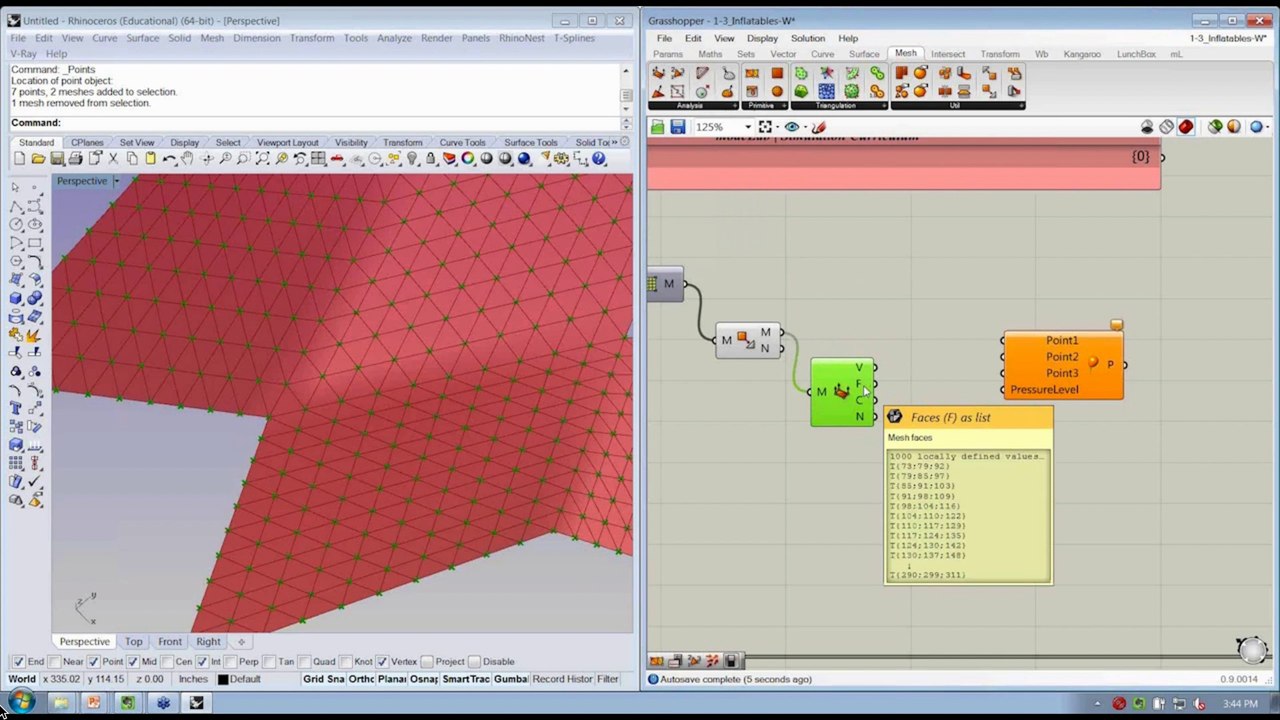Screen dimensions: 1280x720
Task: Toggle the Project osnap checkbox
Action: [427, 662]
